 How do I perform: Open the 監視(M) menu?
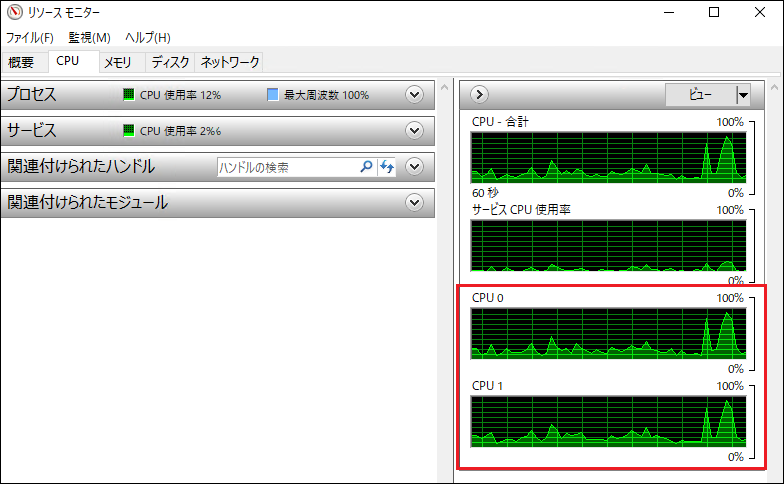89,38
